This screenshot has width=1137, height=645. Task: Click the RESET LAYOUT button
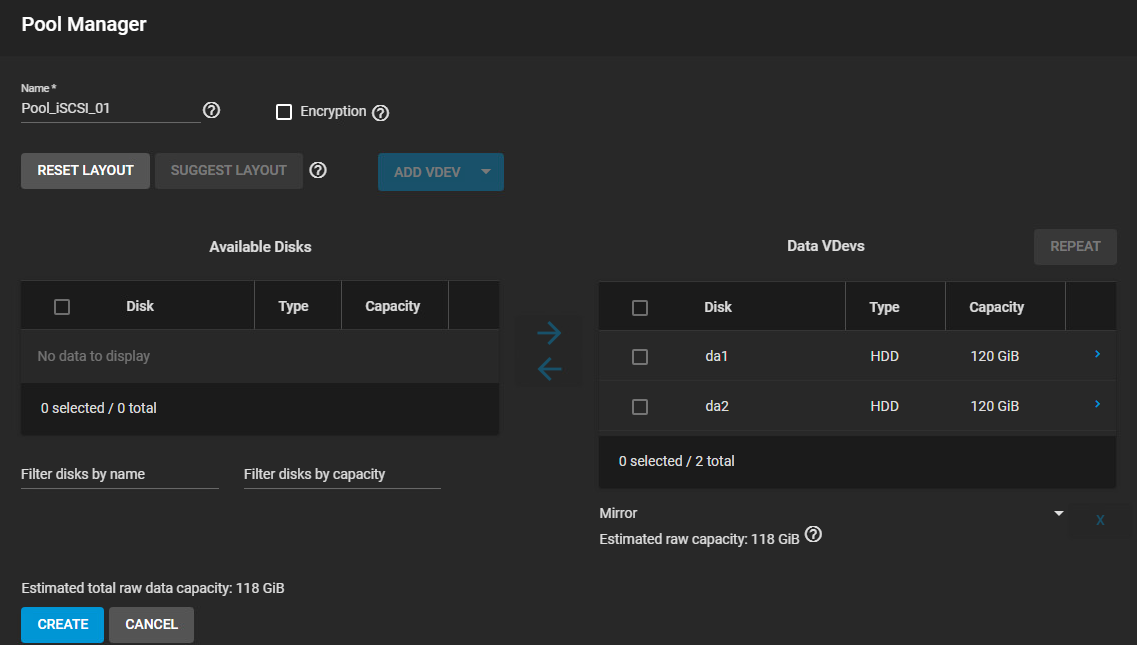tap(85, 171)
